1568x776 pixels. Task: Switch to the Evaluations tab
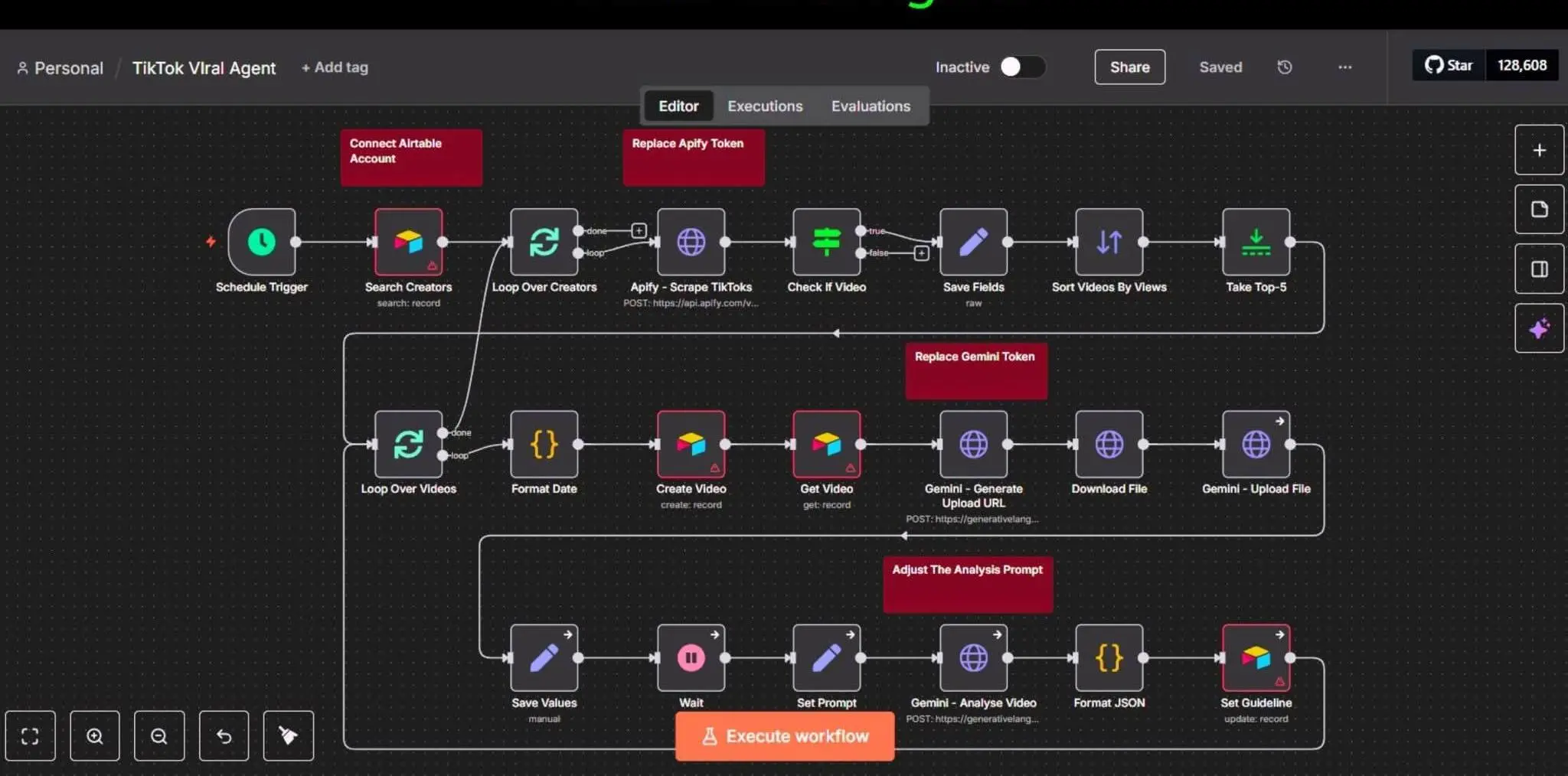(871, 106)
